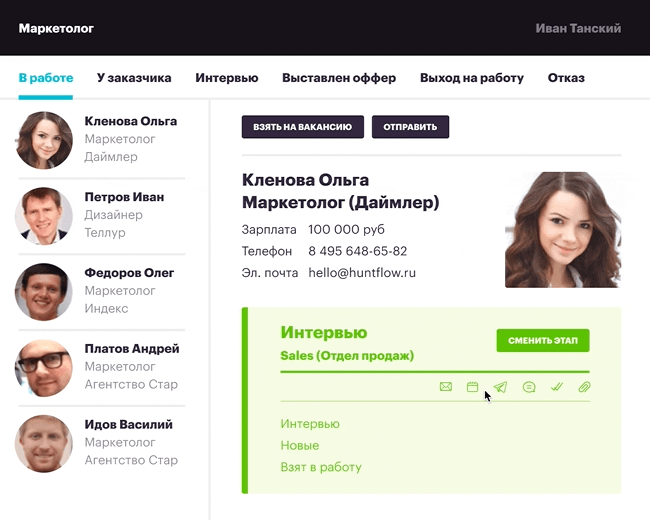
Task: Click the paper plane send icon
Action: [500, 387]
